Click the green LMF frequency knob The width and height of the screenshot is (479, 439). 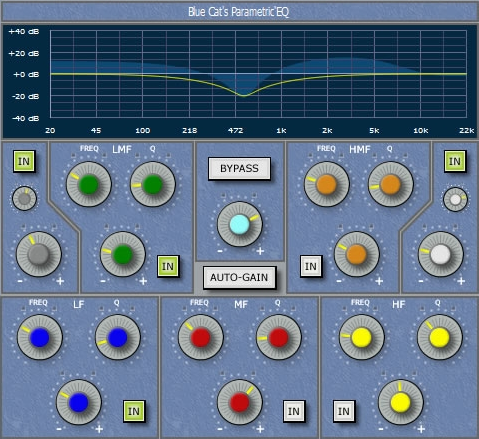point(89,184)
